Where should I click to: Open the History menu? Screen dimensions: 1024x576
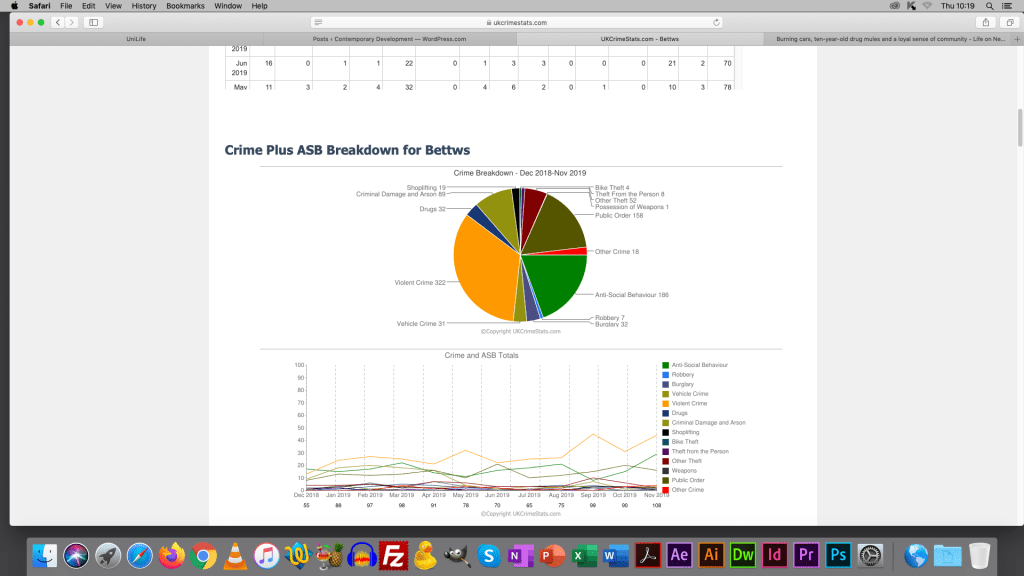click(x=143, y=6)
